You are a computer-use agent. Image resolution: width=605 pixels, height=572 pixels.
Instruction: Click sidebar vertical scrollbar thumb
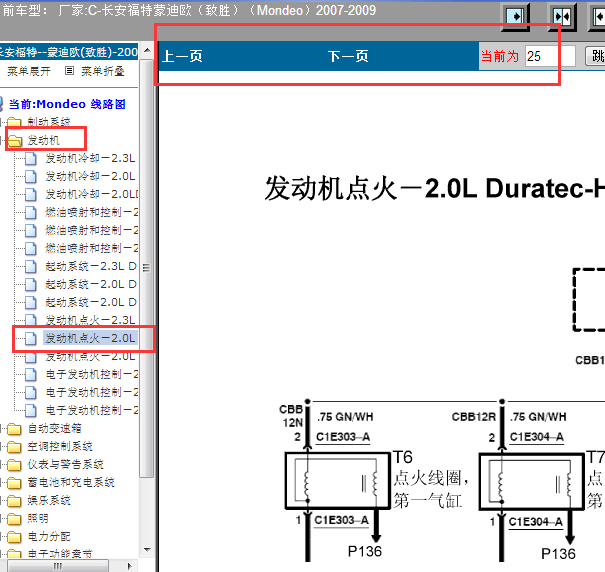pyautogui.click(x=147, y=267)
